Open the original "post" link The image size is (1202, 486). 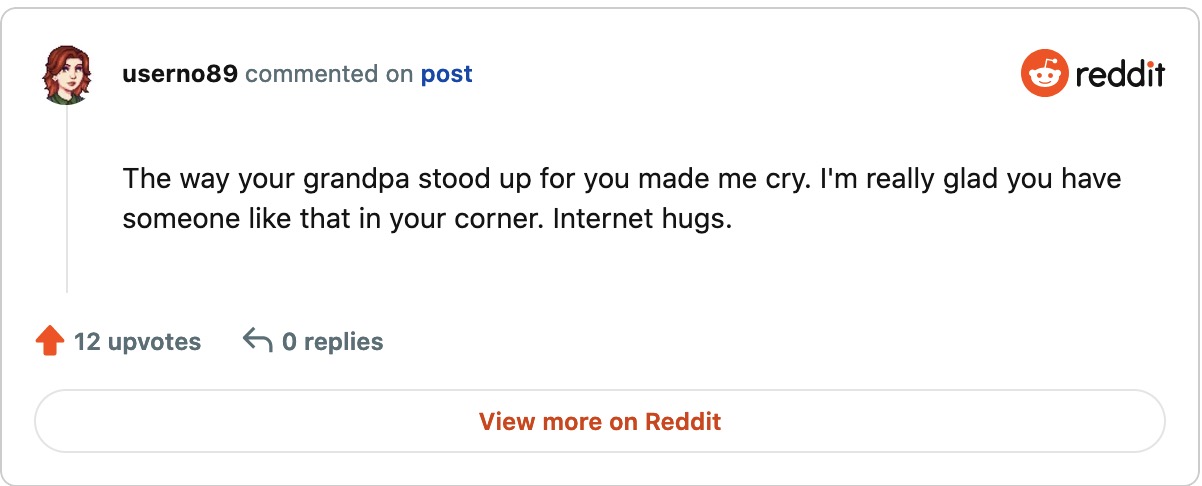click(x=446, y=75)
